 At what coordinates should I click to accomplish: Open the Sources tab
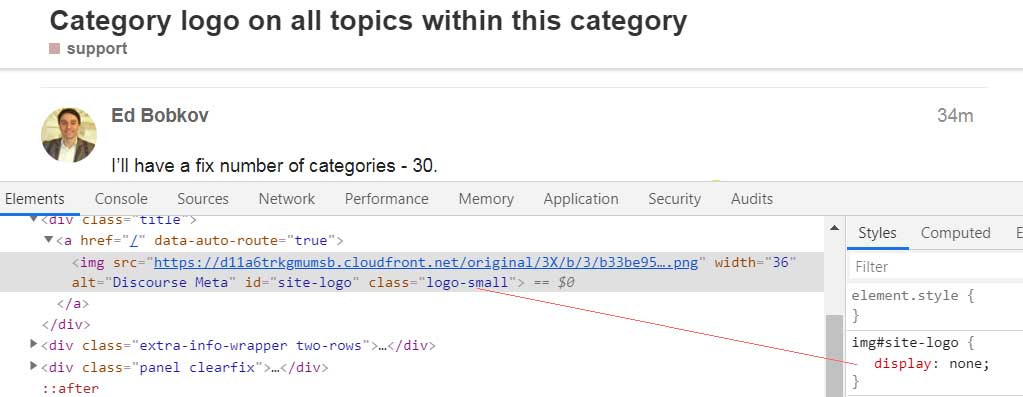pyautogui.click(x=203, y=199)
